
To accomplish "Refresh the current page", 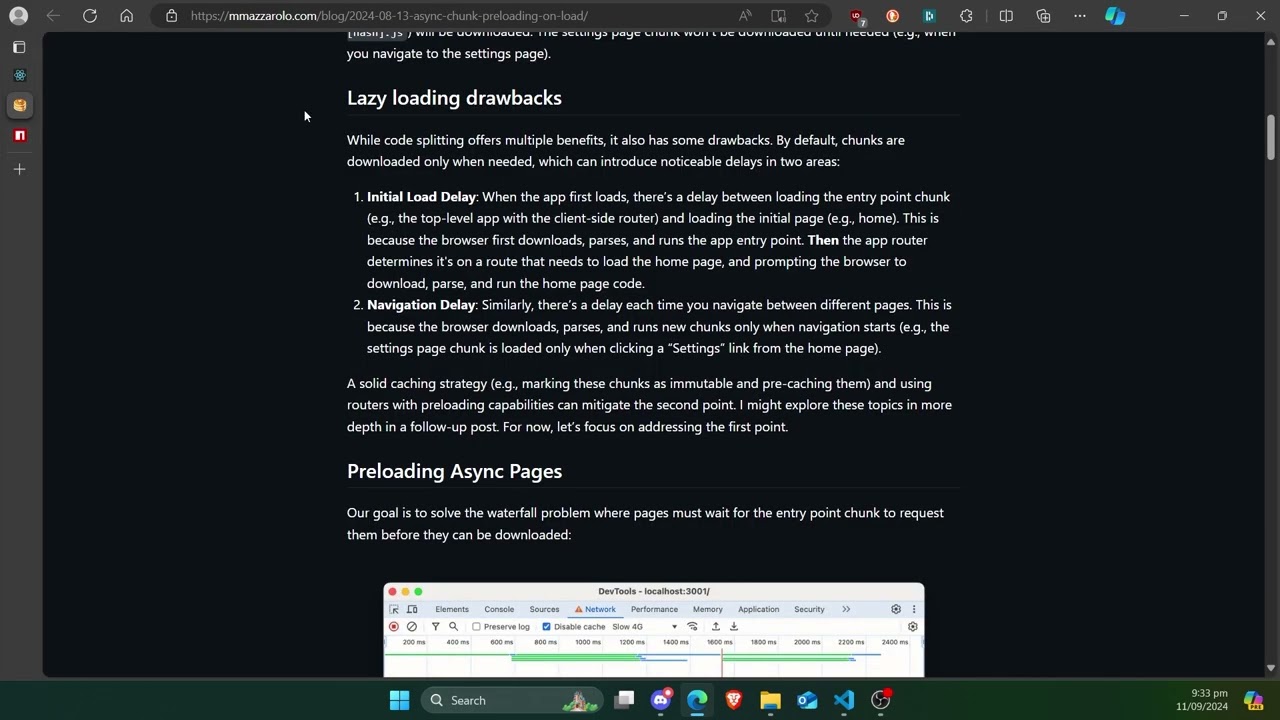I will click(90, 16).
